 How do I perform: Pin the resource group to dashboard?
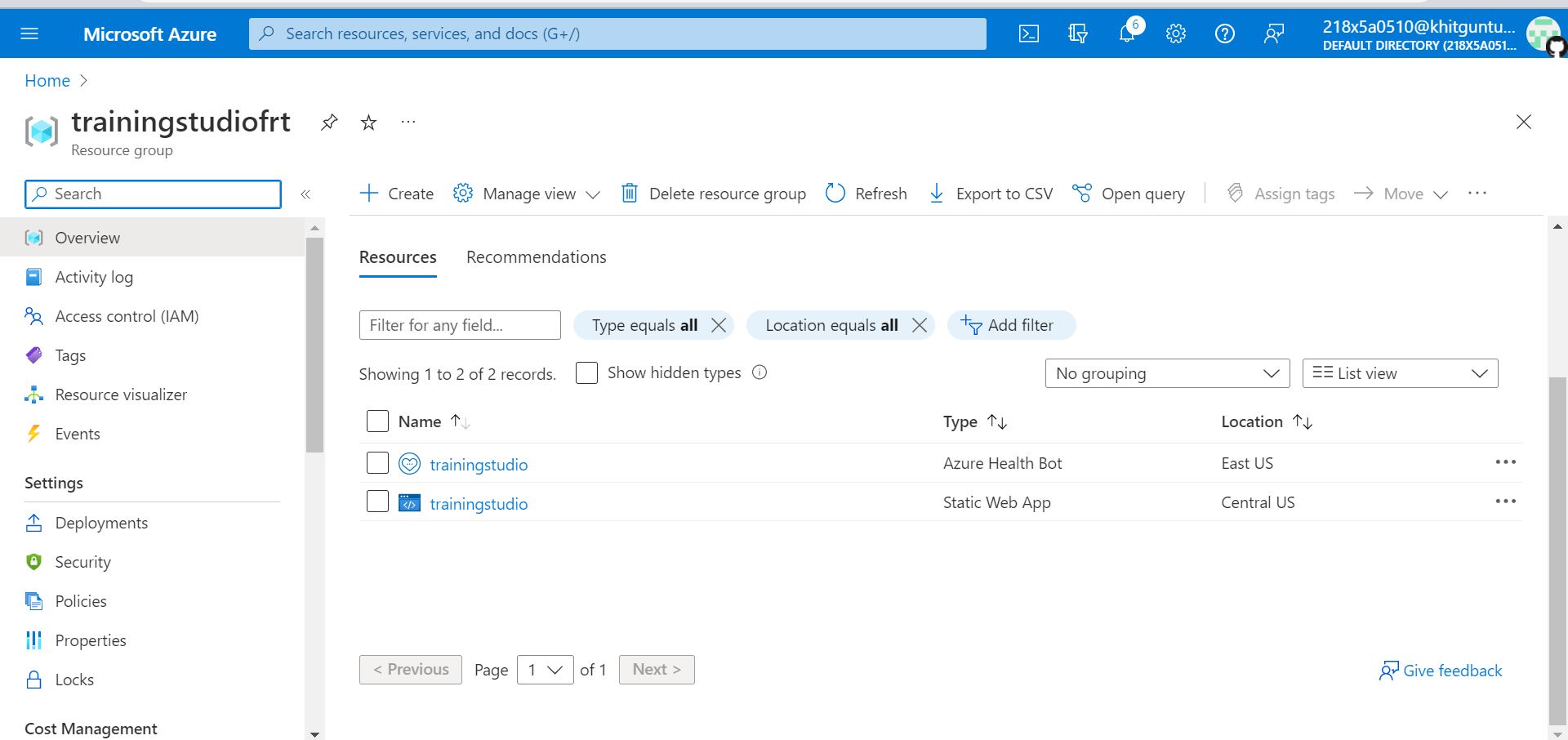click(329, 123)
